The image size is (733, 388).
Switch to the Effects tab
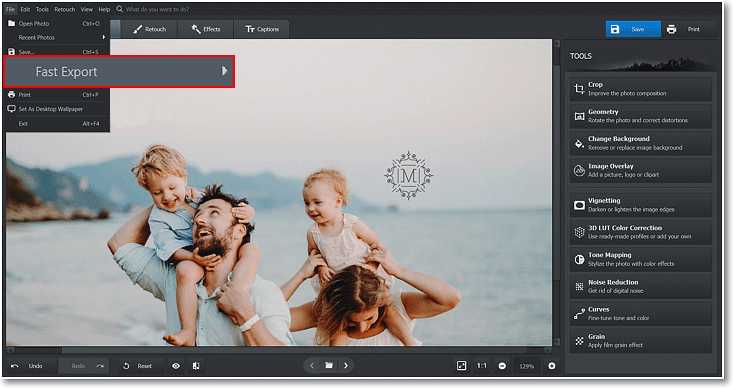click(205, 29)
